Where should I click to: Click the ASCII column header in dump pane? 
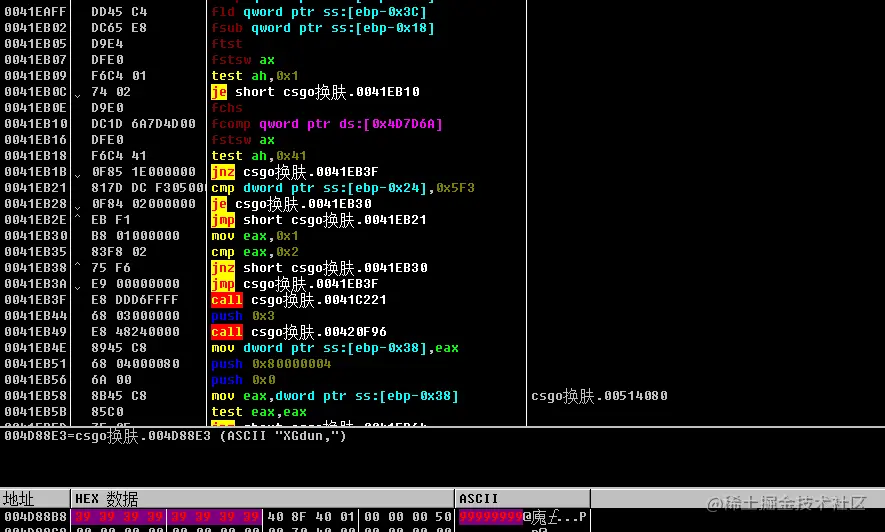478,499
